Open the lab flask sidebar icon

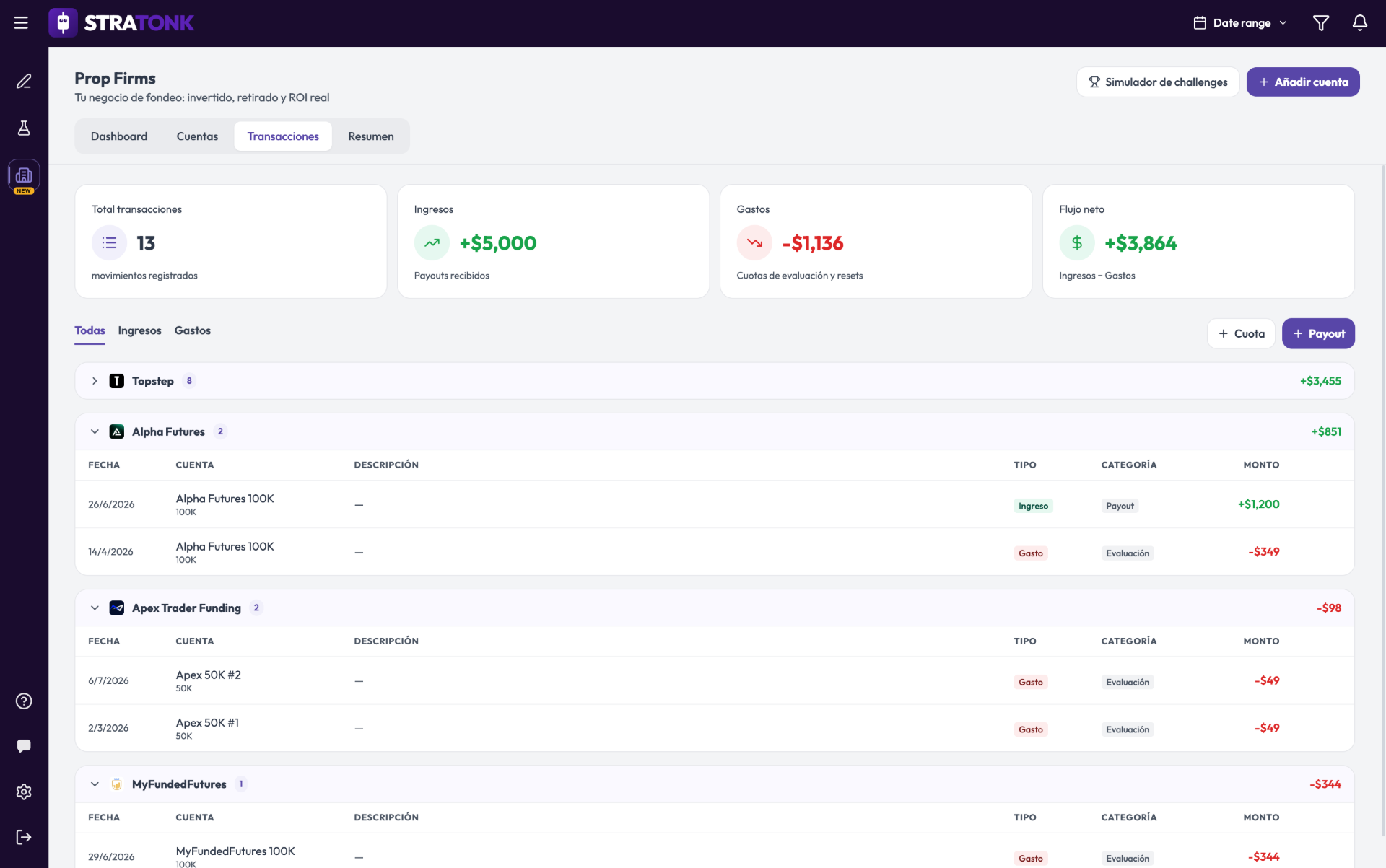(x=24, y=128)
